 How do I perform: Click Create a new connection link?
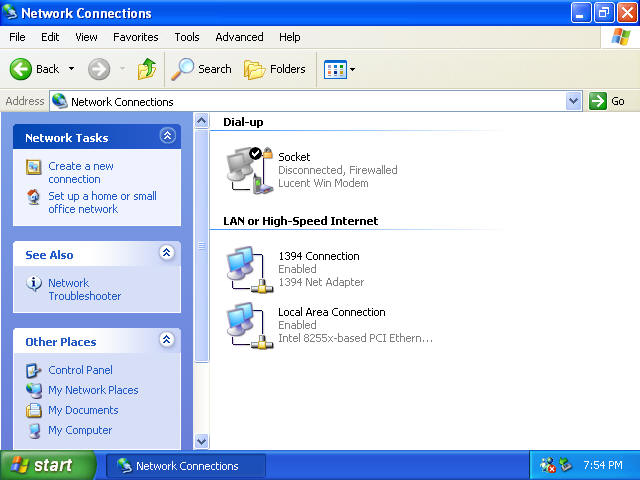(81, 172)
